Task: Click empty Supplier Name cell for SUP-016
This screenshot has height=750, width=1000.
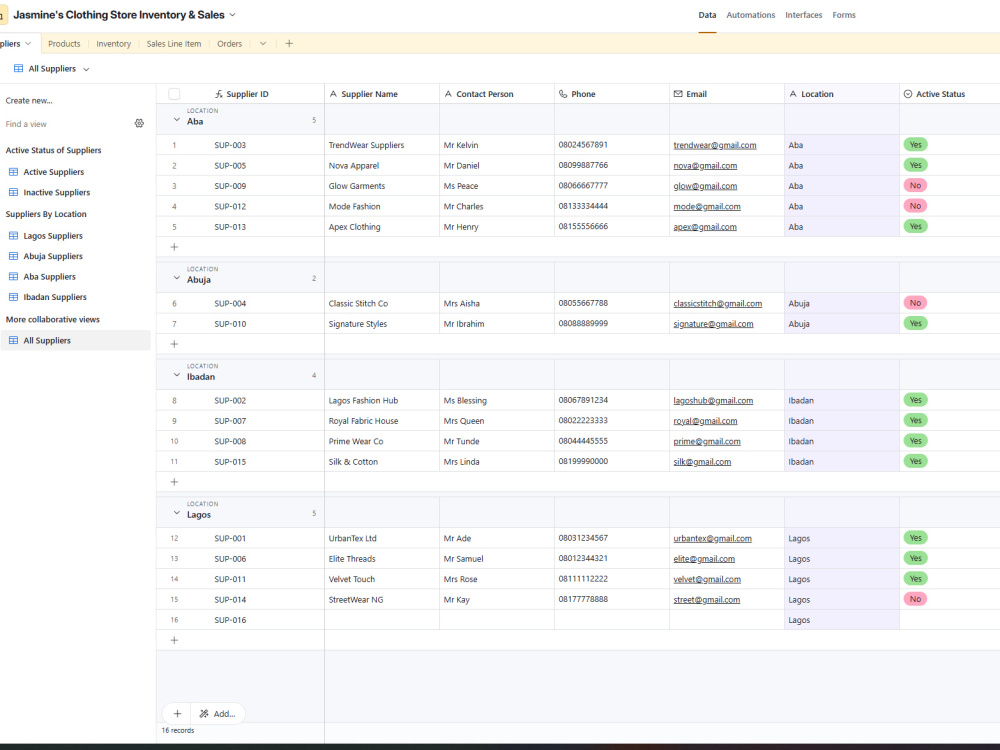Action: [x=382, y=619]
